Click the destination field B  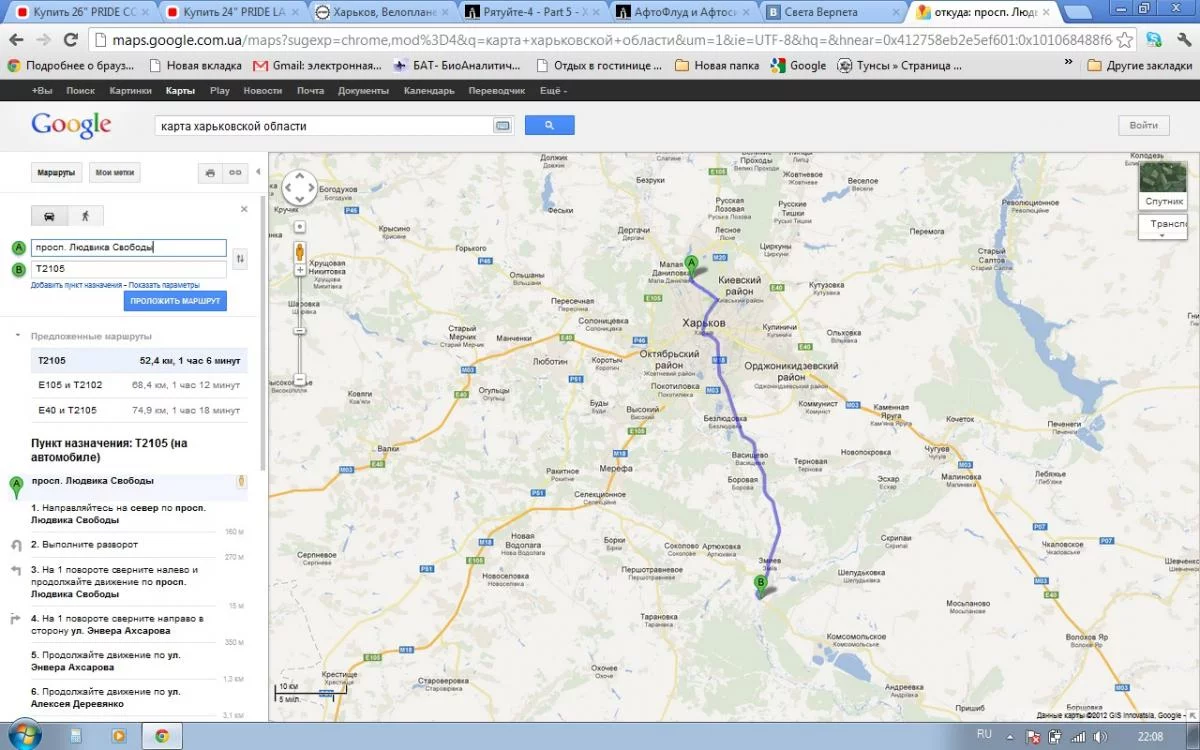click(129, 269)
